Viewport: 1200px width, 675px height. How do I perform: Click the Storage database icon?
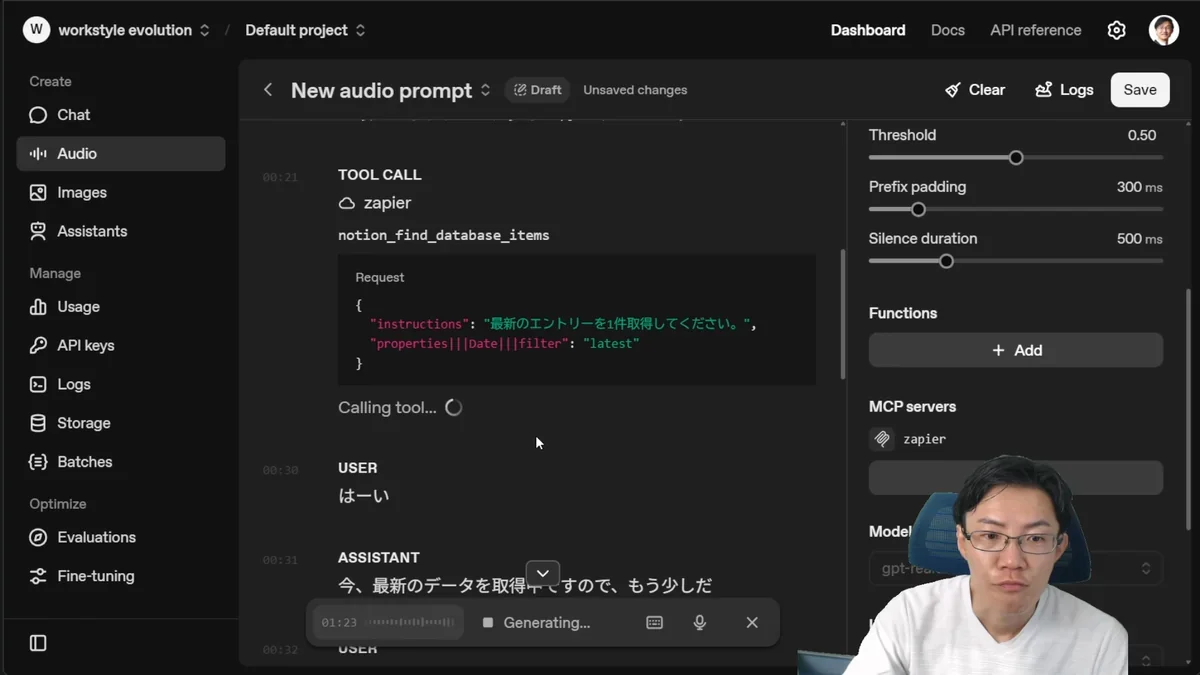pyautogui.click(x=38, y=423)
